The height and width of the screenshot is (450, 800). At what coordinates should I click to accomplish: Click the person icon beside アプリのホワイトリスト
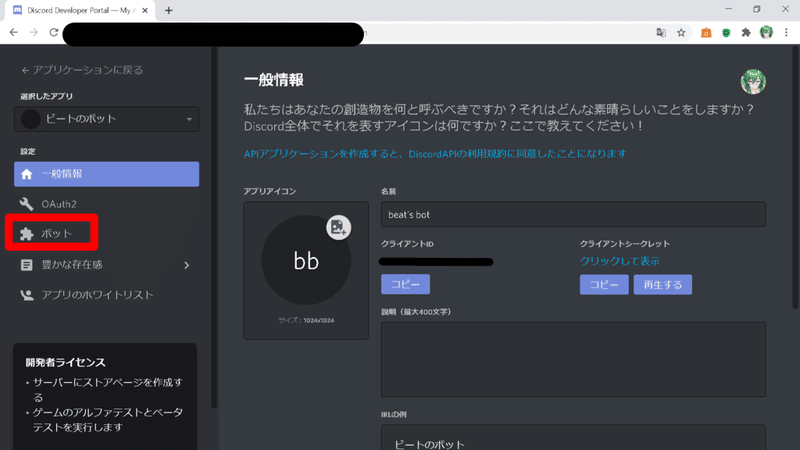coord(27,295)
